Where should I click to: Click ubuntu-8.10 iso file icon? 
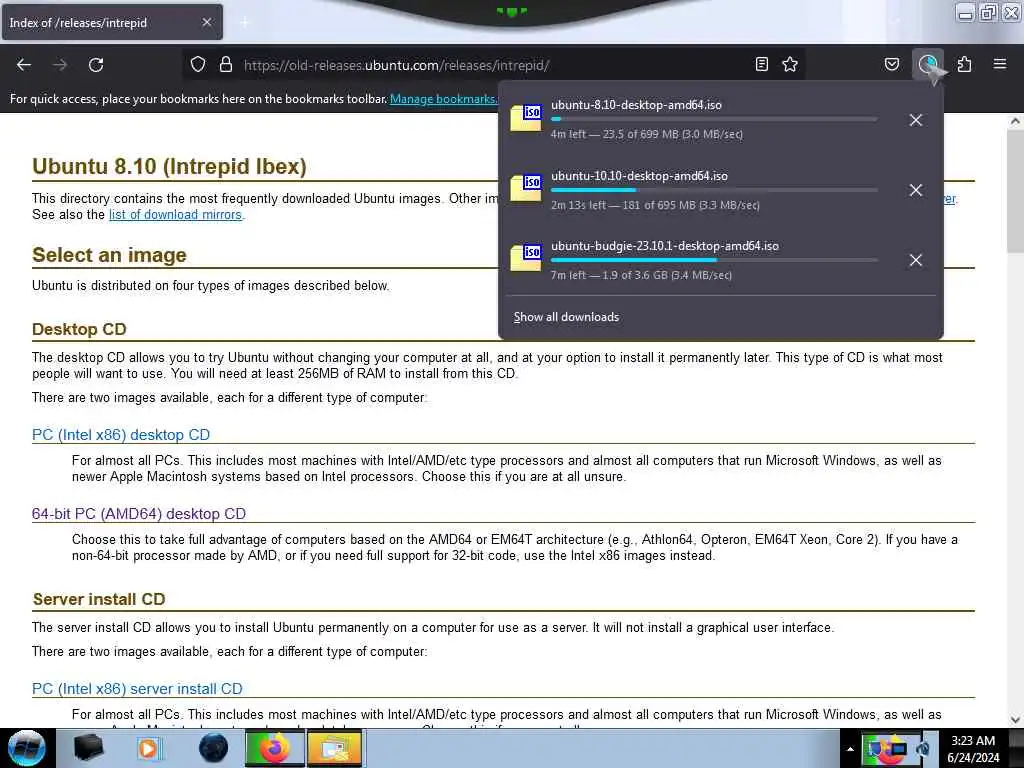526,118
